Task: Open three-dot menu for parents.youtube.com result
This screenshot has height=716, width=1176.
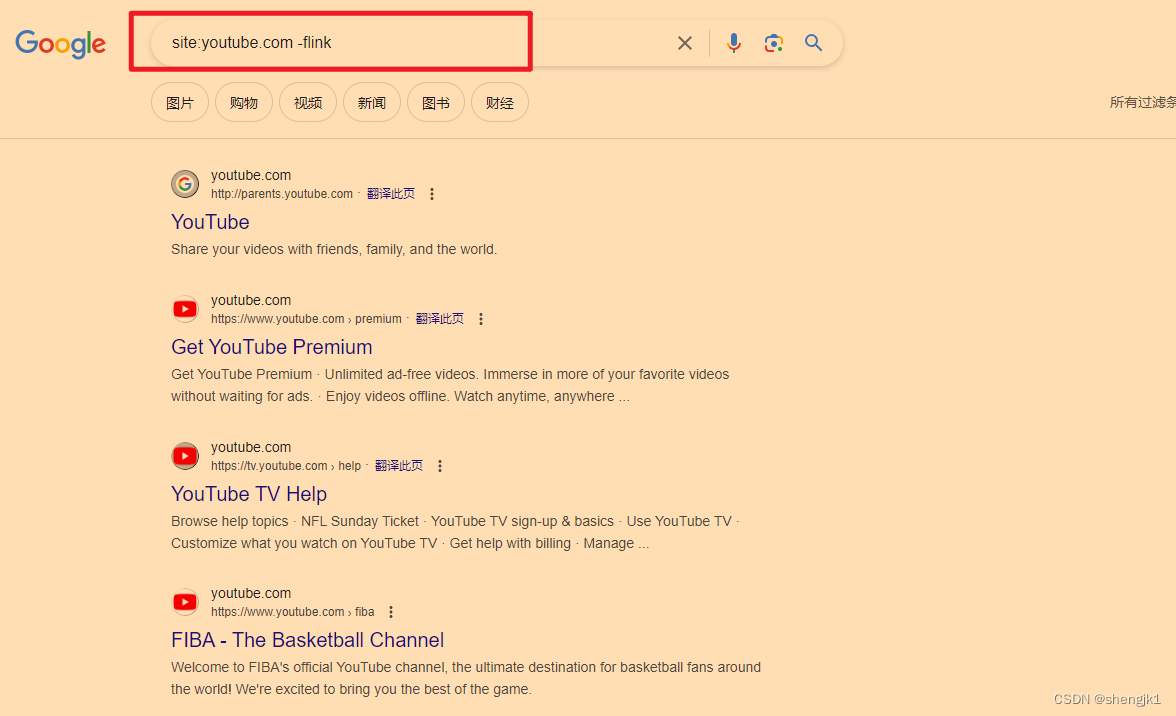Action: point(431,194)
